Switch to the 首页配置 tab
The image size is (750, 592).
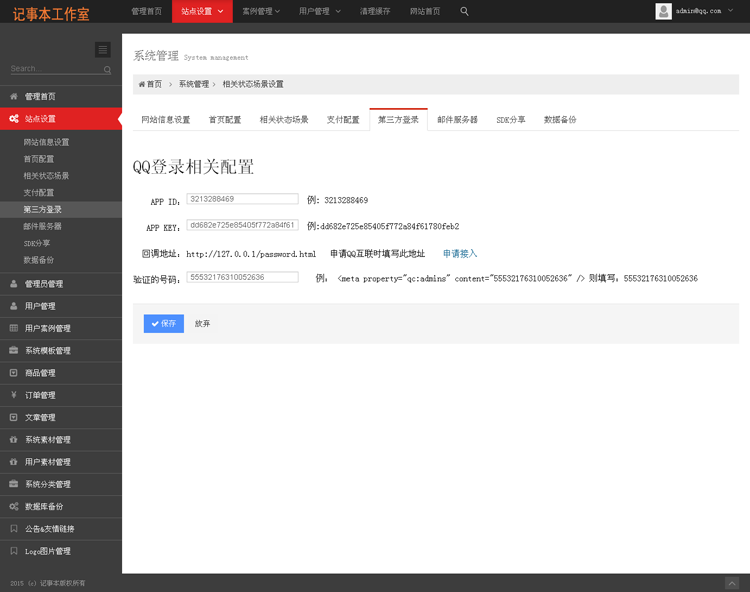click(x=225, y=120)
